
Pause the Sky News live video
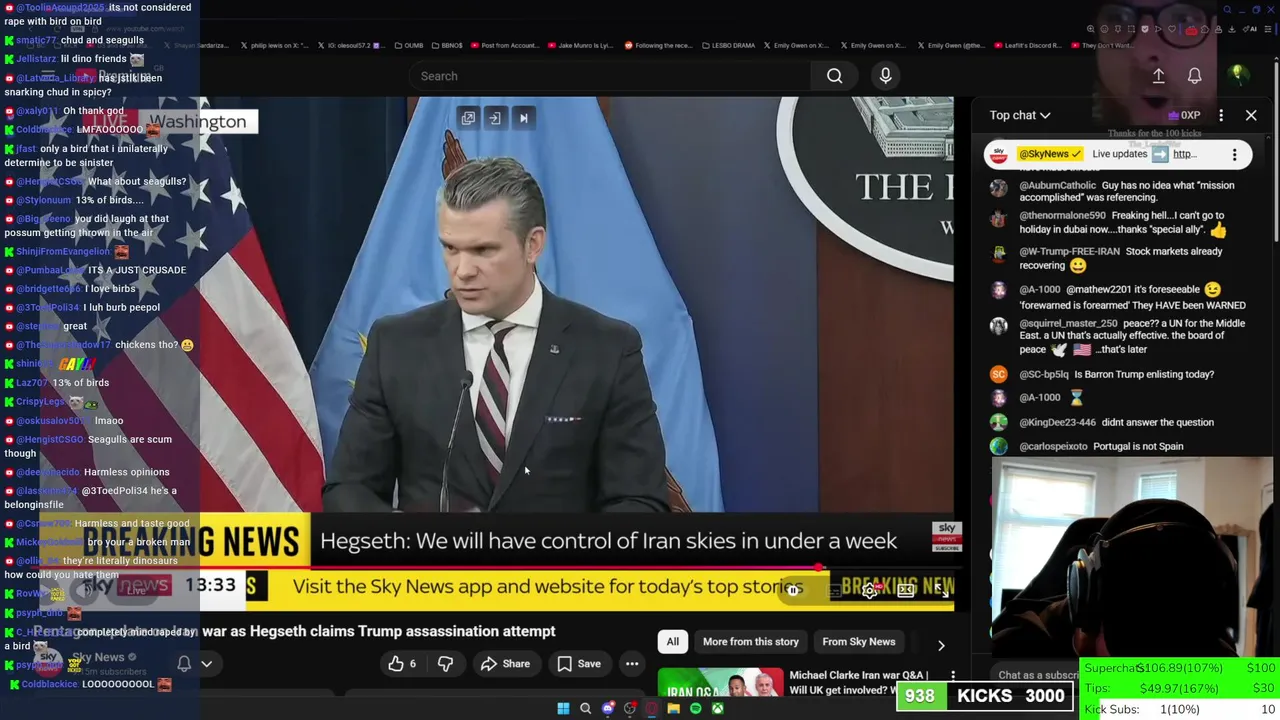(792, 591)
